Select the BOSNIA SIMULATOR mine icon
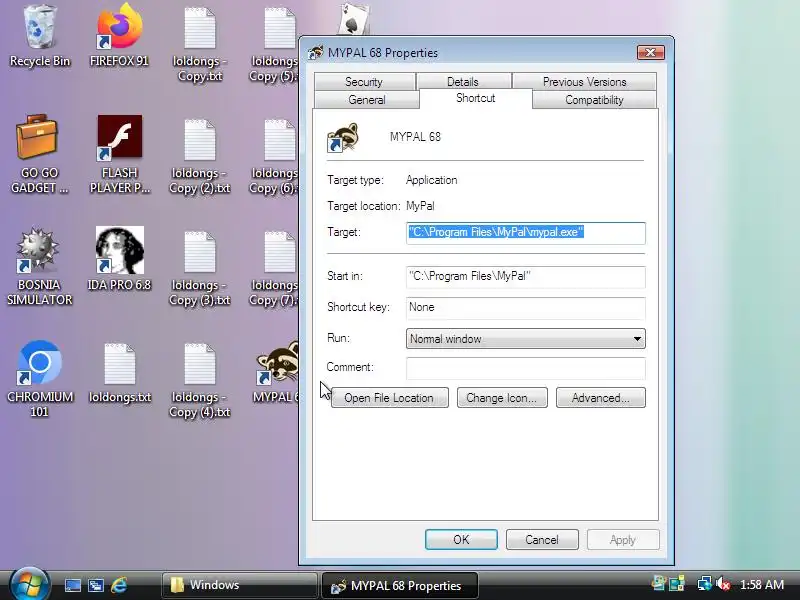800x600 pixels. 39,265
